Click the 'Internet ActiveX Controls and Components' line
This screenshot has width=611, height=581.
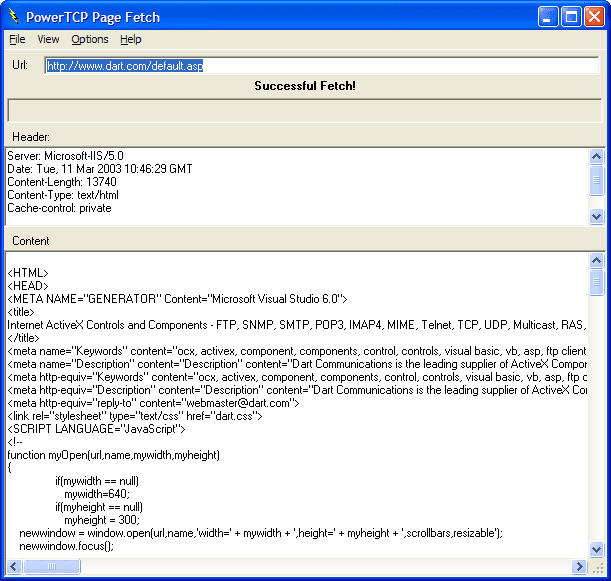click(x=297, y=325)
